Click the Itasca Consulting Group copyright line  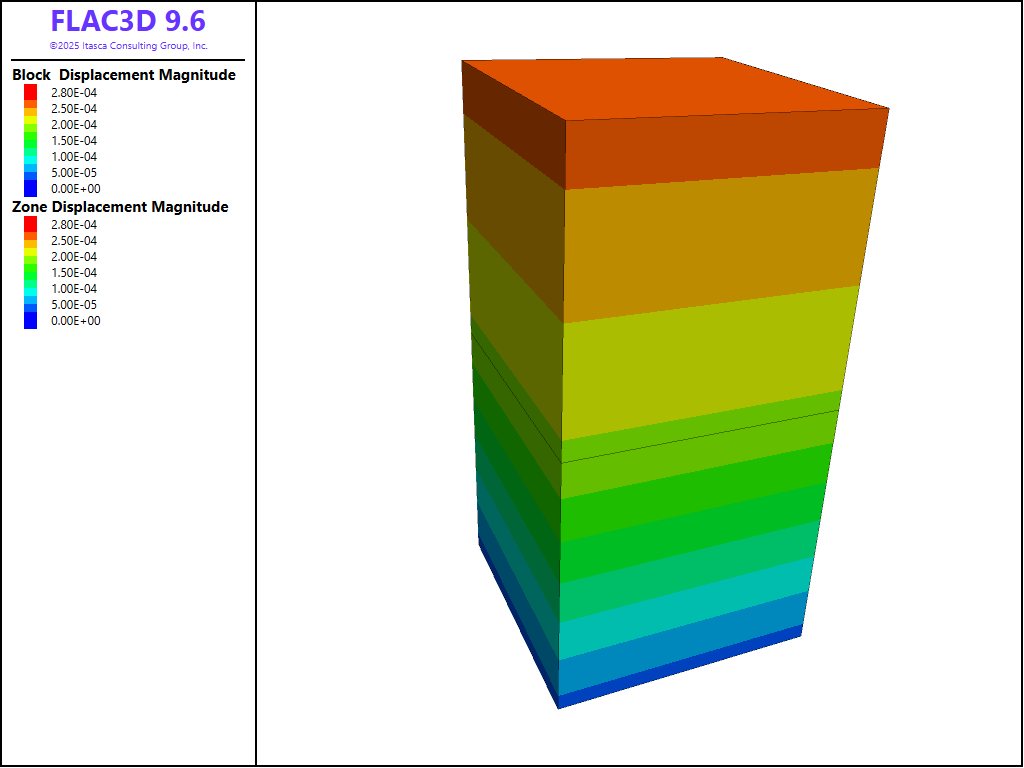(128, 46)
